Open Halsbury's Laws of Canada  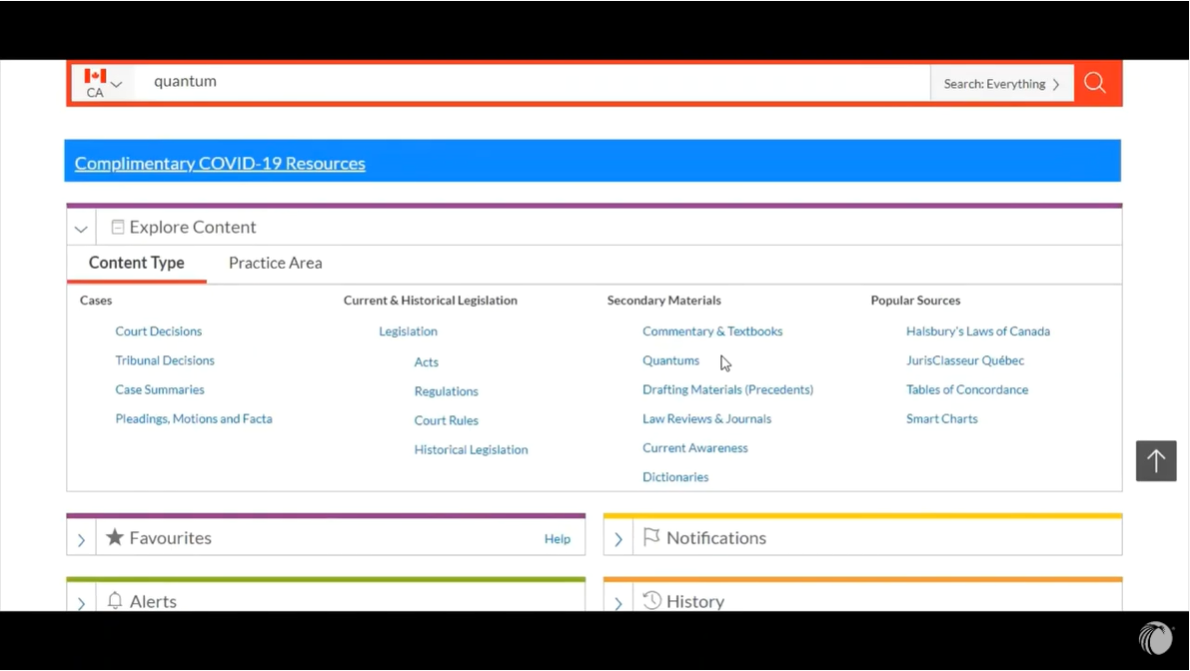[977, 331]
